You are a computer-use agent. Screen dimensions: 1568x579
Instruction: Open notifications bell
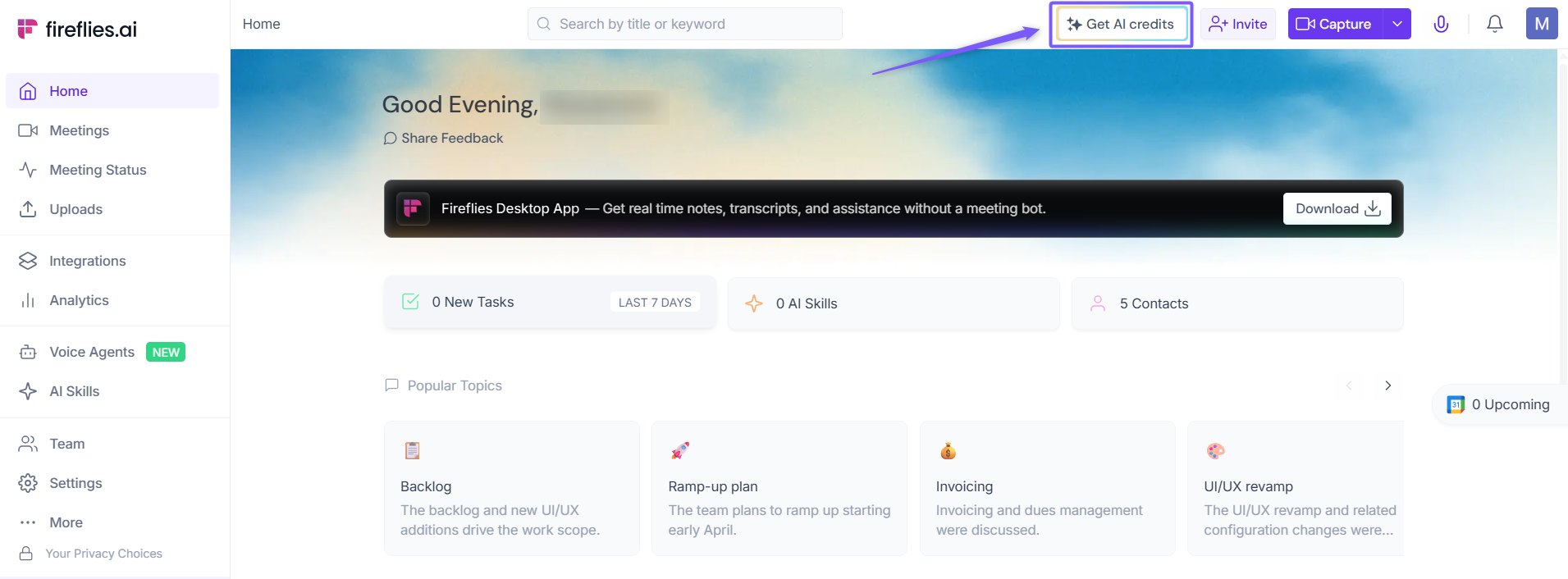click(x=1495, y=24)
